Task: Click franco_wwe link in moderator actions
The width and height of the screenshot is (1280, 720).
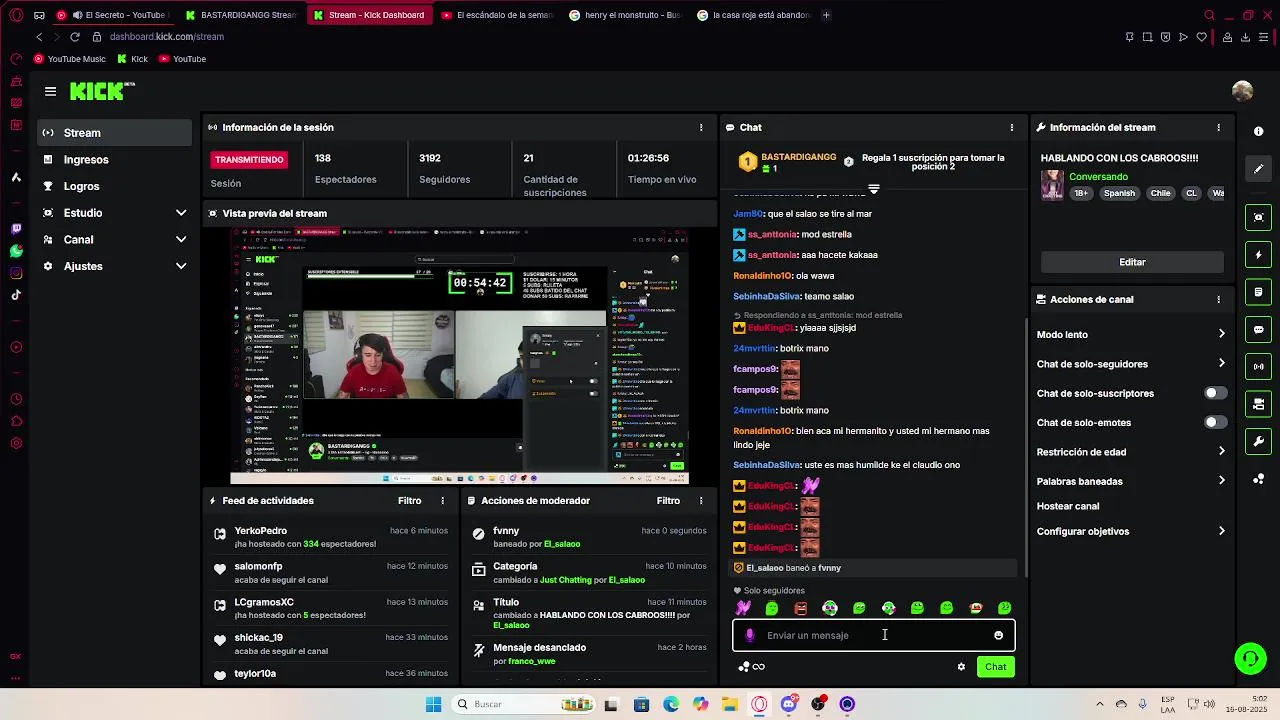Action: [532, 661]
